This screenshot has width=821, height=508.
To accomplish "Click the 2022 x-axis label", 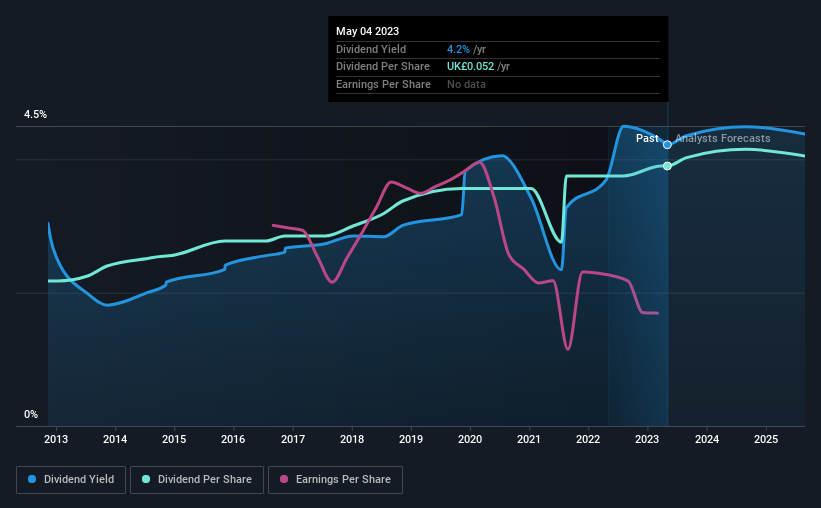I will (x=588, y=439).
